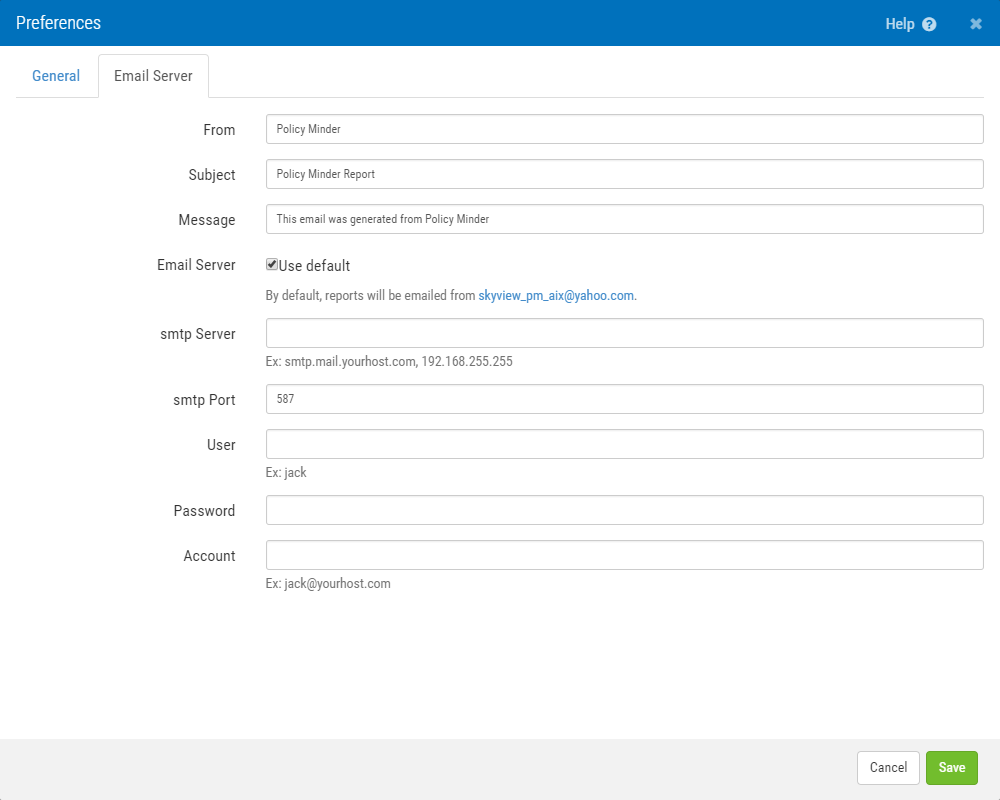Click the 'Ex: jack@yourhost.com' hint text
This screenshot has height=800, width=1000.
pos(328,583)
